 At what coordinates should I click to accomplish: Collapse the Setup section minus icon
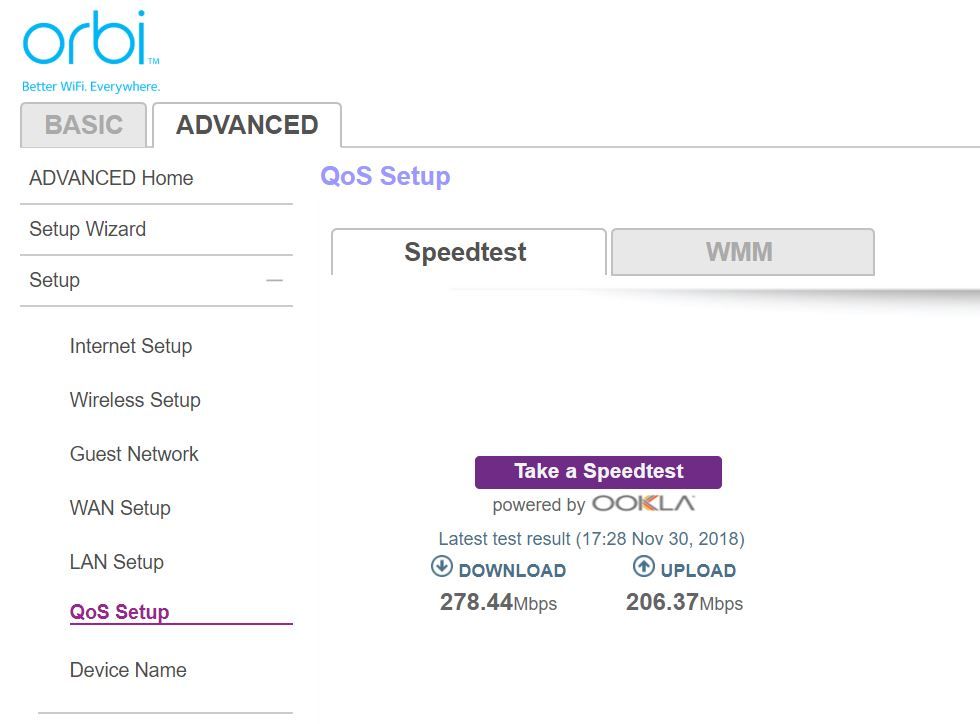pyautogui.click(x=274, y=281)
